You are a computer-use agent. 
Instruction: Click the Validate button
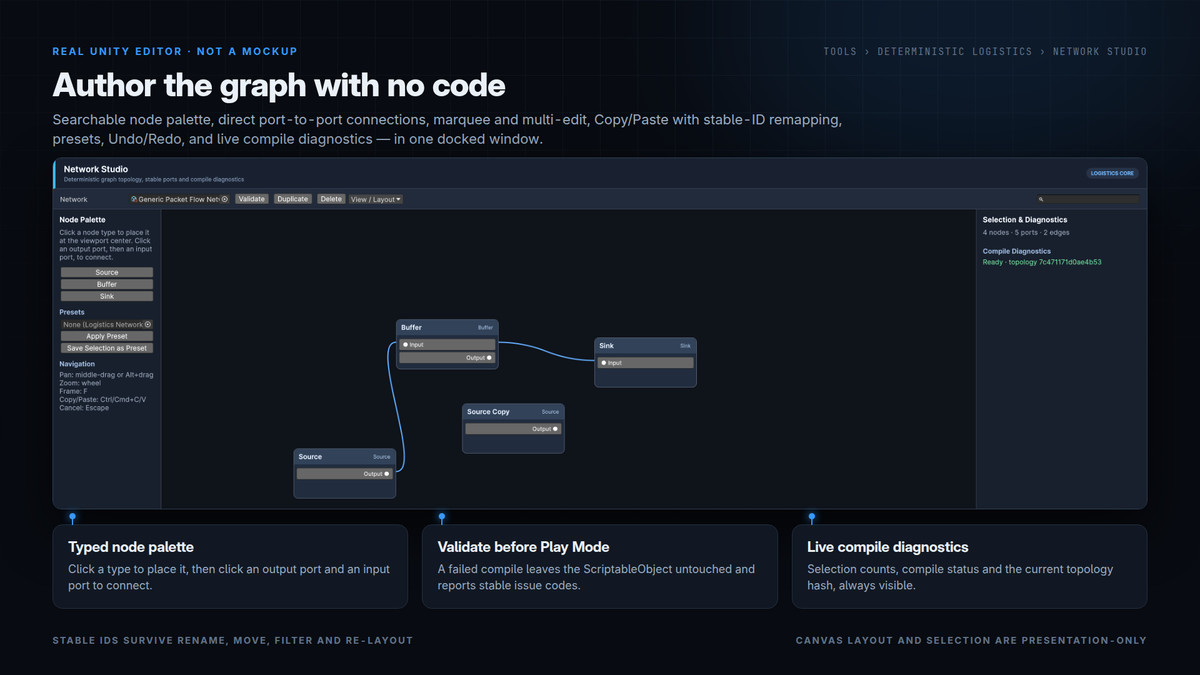pyautogui.click(x=252, y=199)
